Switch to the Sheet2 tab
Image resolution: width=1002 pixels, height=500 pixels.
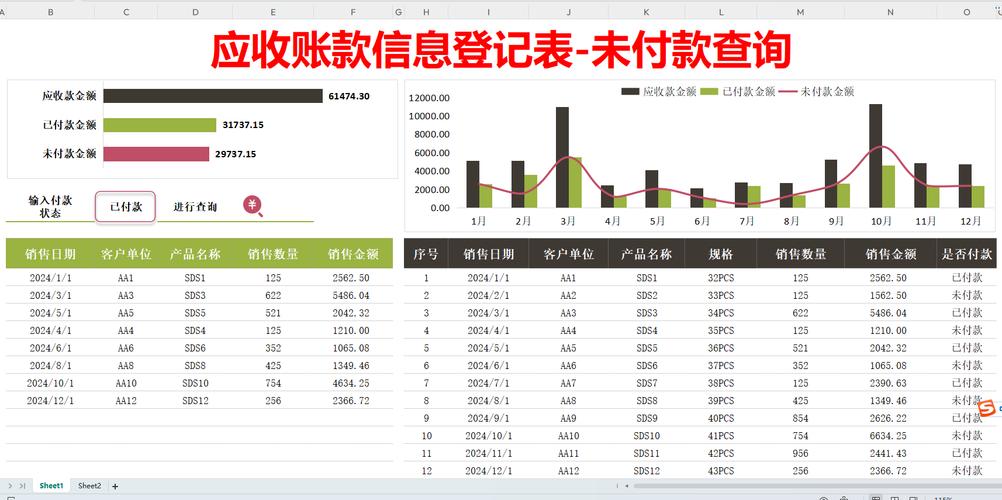coord(90,486)
